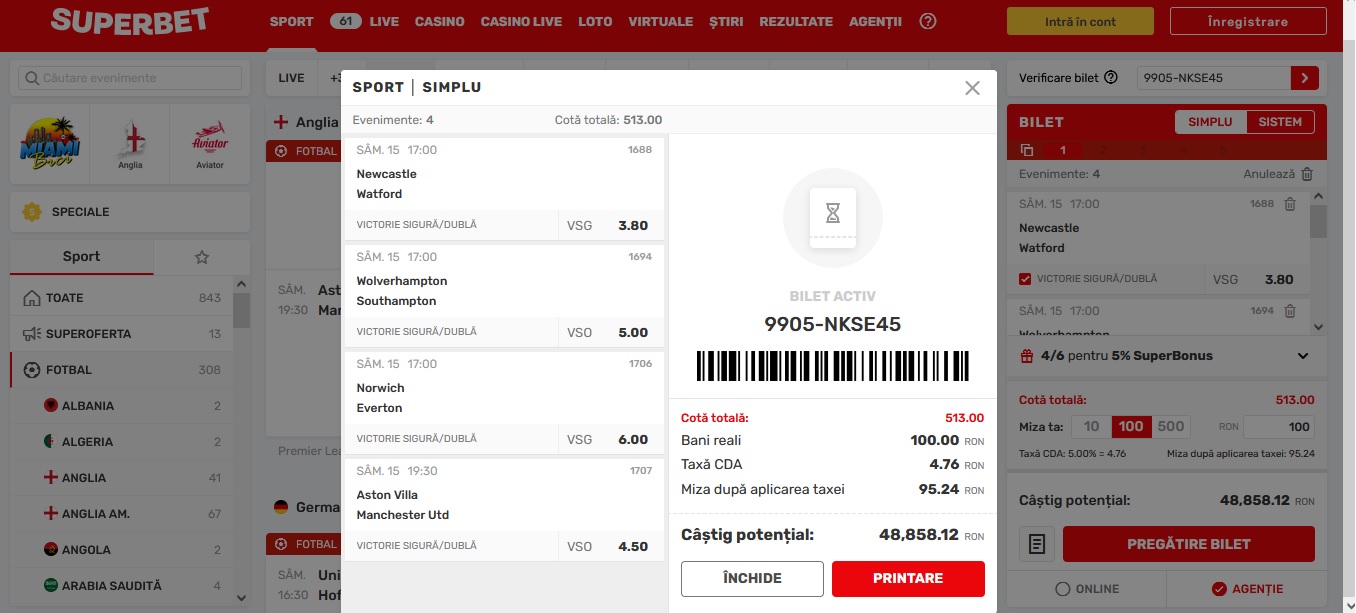Click the Închide button in dialog
The width and height of the screenshot is (1356, 613).
pos(752,578)
